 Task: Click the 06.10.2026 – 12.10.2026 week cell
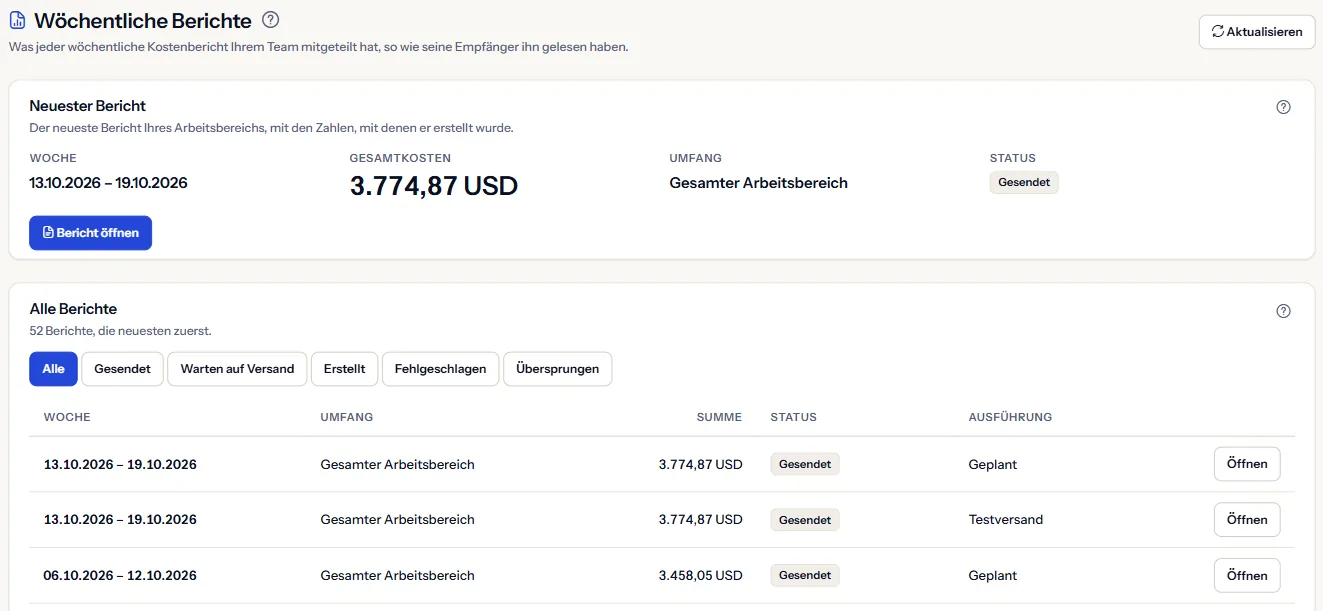pyautogui.click(x=120, y=576)
